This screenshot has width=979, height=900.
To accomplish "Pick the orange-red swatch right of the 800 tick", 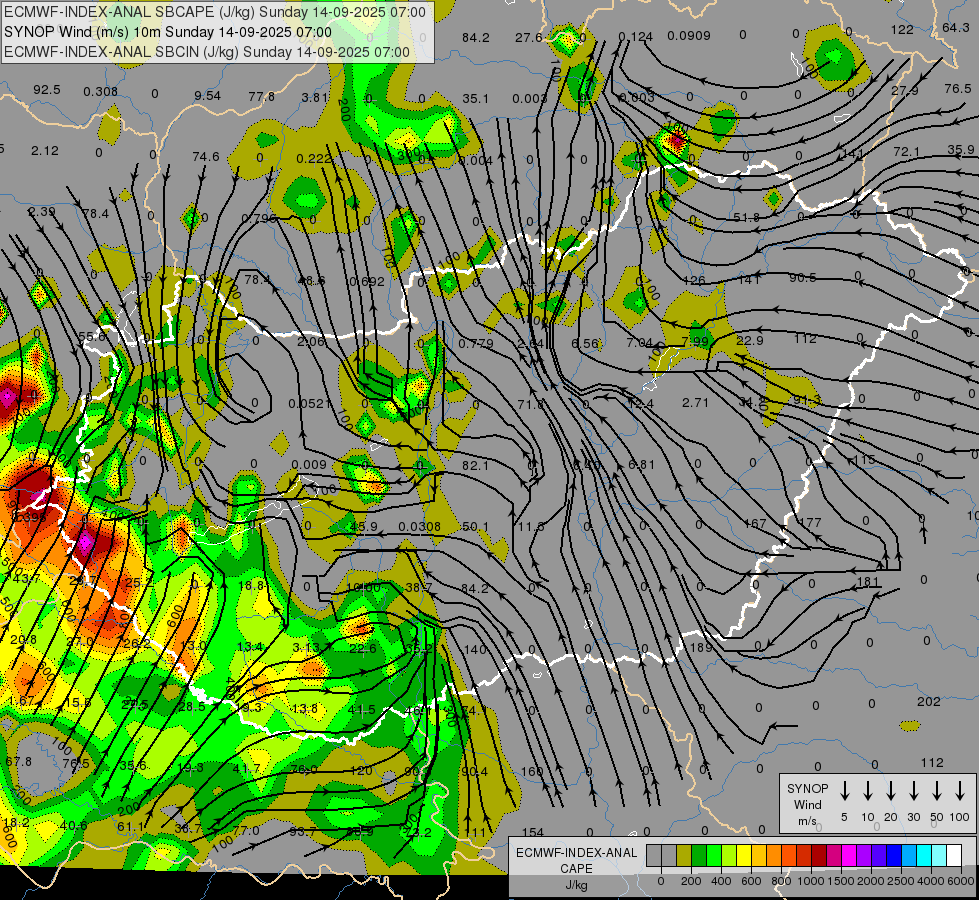I will pos(789,855).
